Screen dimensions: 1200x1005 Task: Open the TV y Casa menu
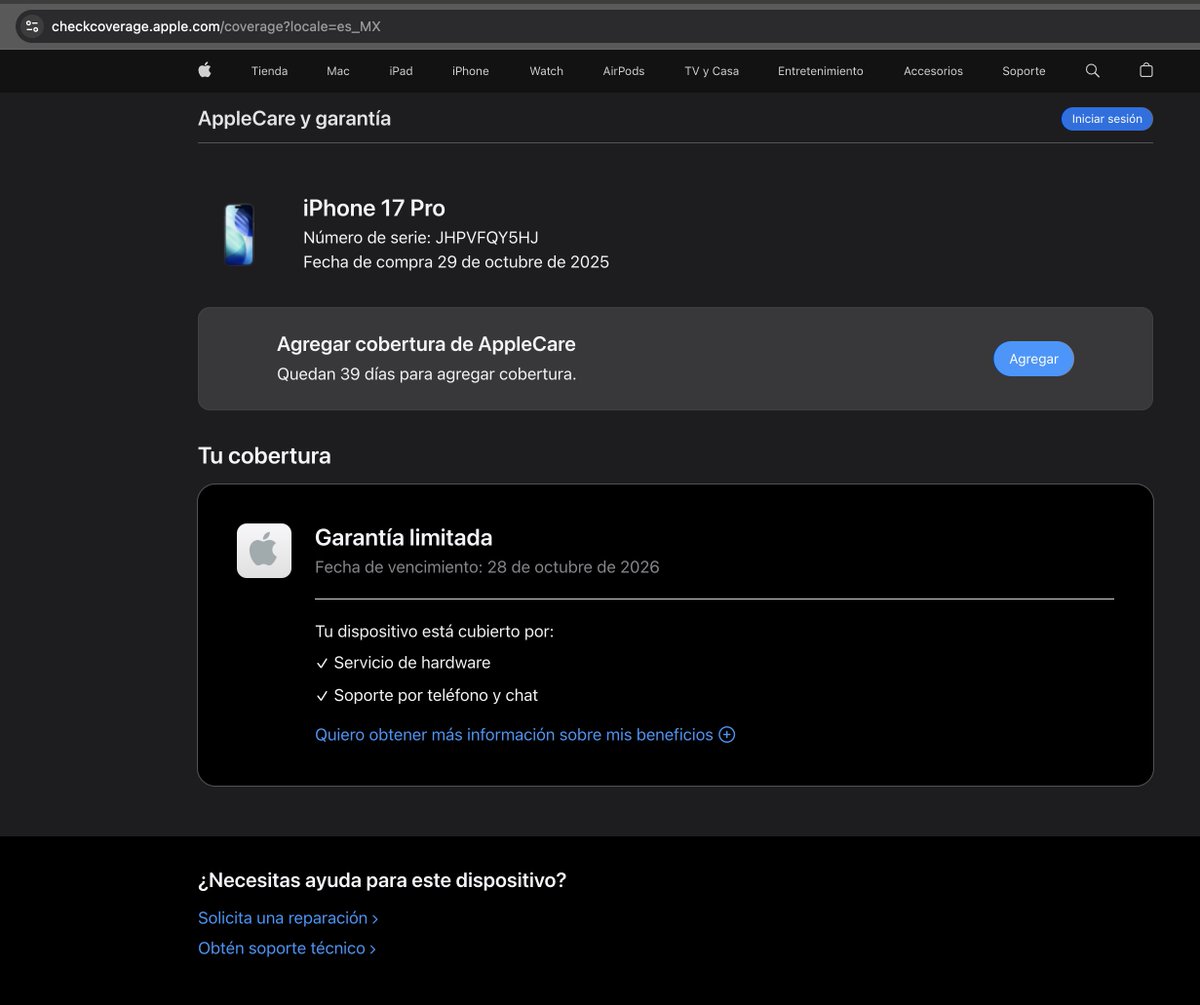point(712,71)
